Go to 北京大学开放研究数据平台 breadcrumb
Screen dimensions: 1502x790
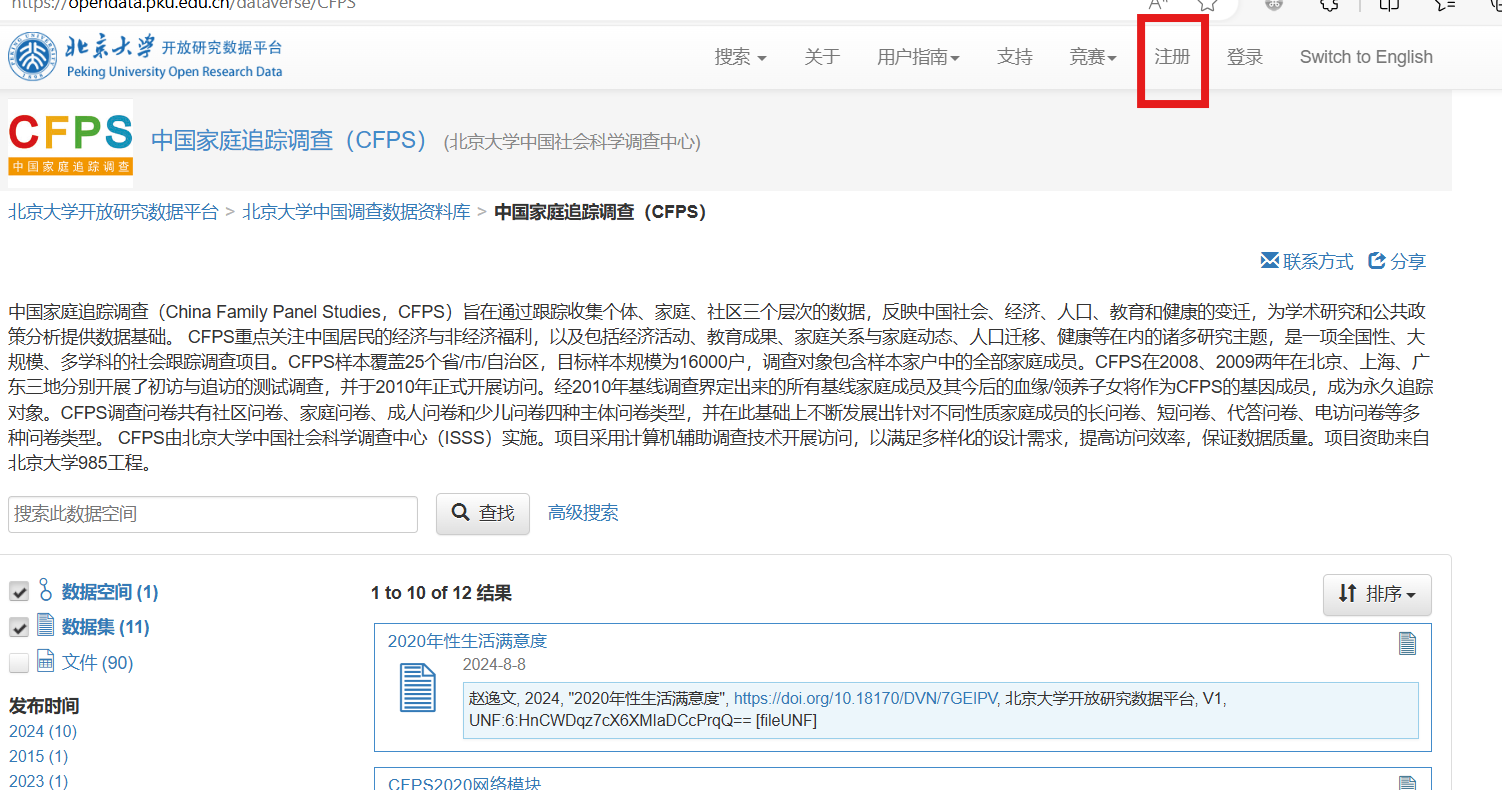113,212
